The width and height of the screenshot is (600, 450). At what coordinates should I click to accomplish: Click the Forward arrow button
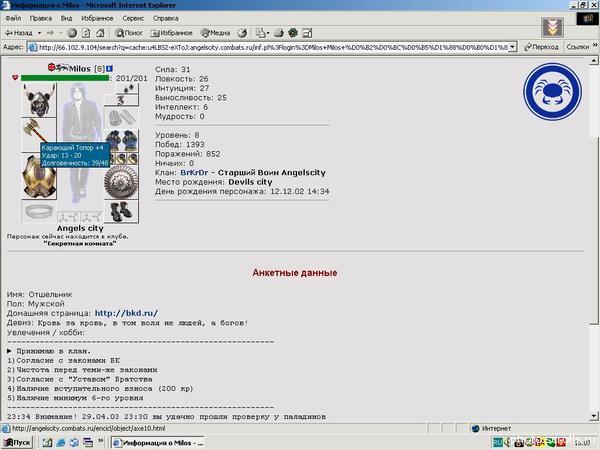pos(50,33)
